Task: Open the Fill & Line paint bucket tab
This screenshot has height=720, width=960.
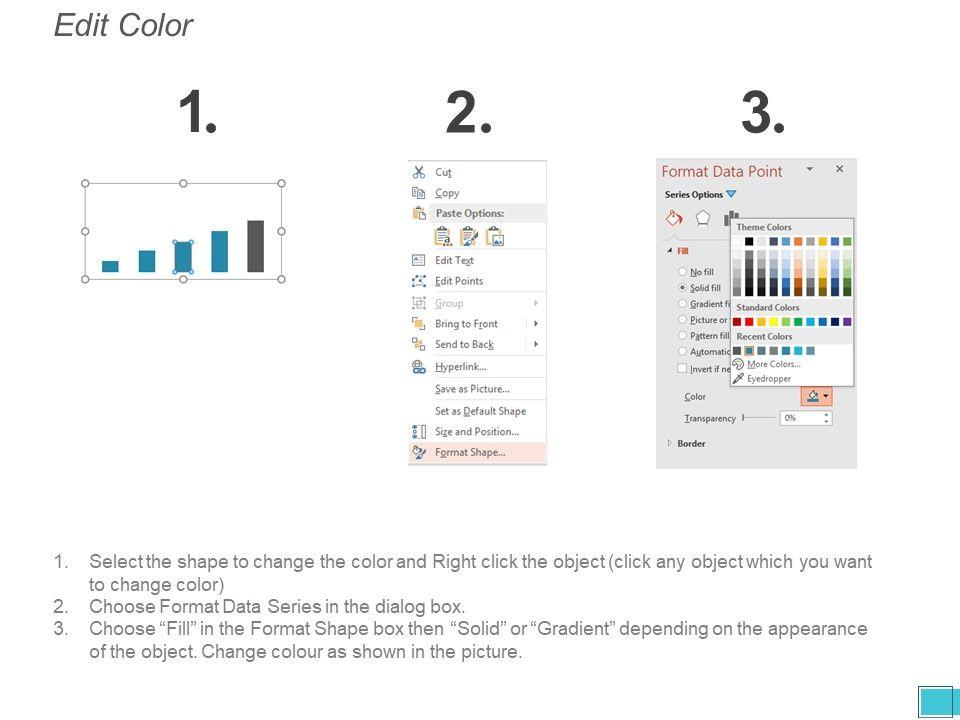Action: pyautogui.click(x=674, y=218)
